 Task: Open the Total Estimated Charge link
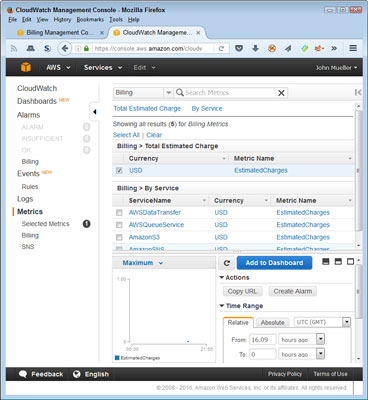(x=147, y=109)
